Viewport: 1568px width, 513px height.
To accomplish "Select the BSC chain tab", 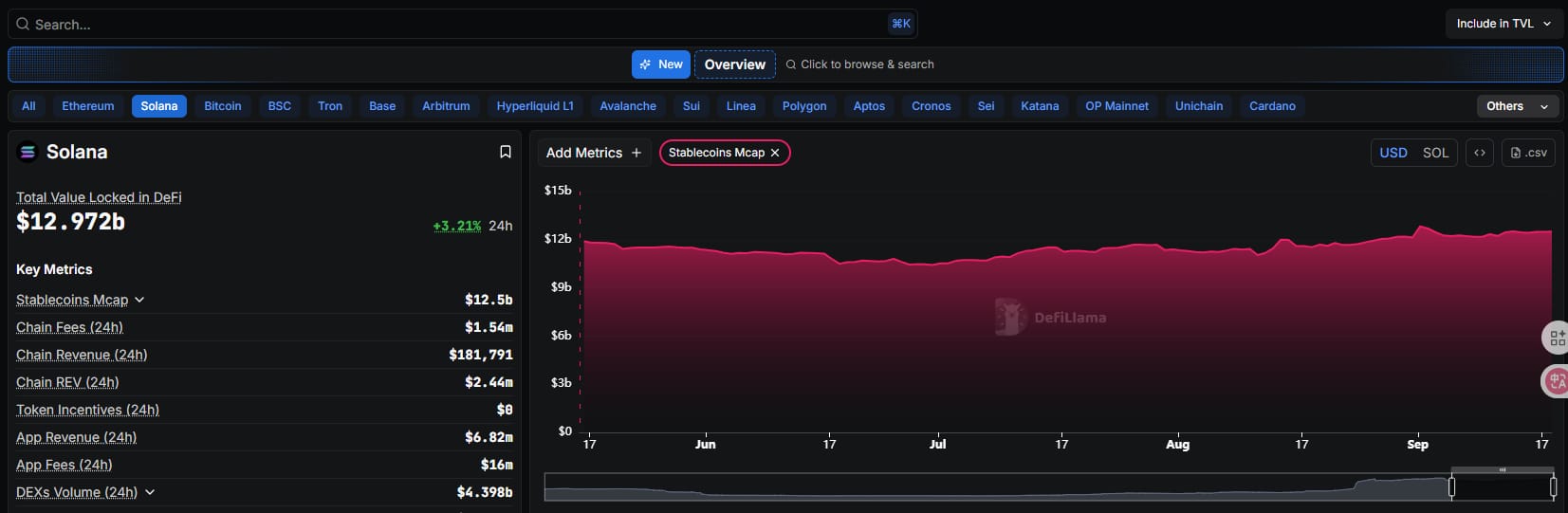I will [280, 106].
